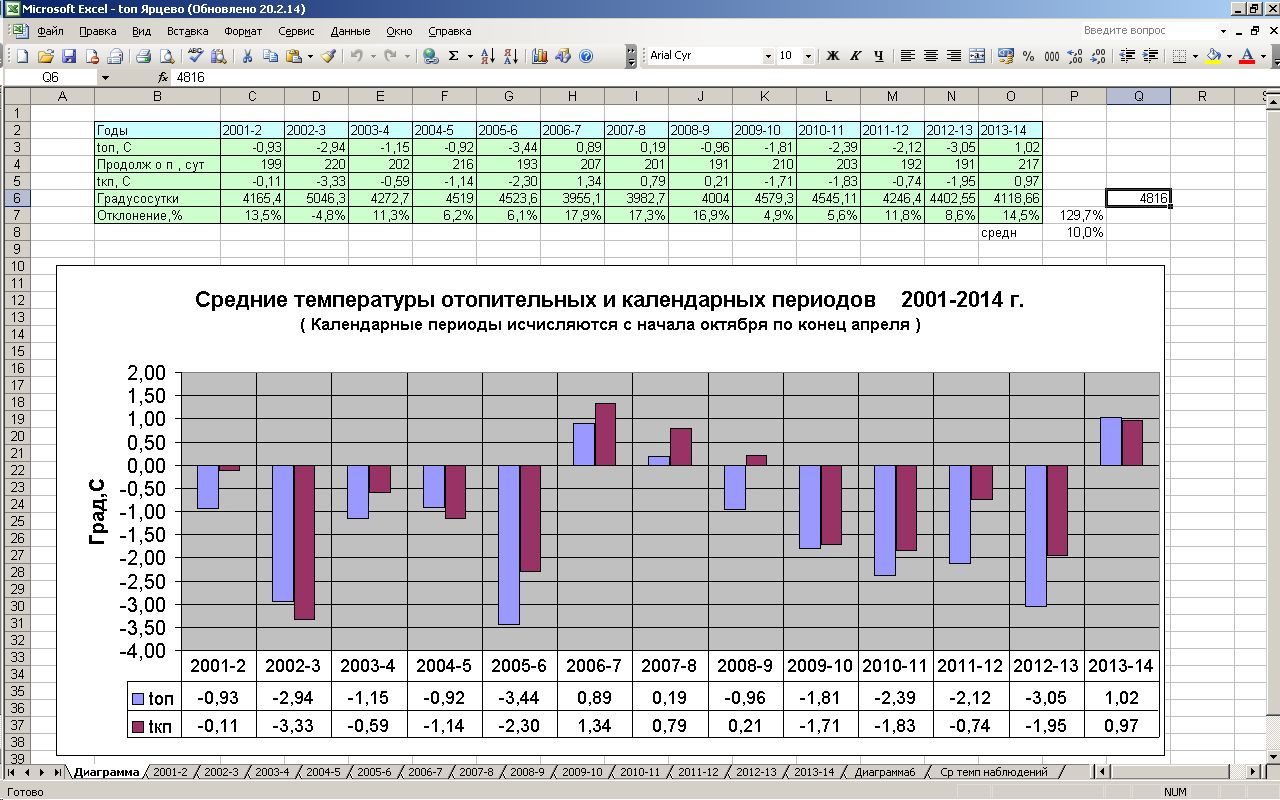This screenshot has height=800, width=1280.
Task: Launch the Chart Wizard
Action: click(x=540, y=56)
